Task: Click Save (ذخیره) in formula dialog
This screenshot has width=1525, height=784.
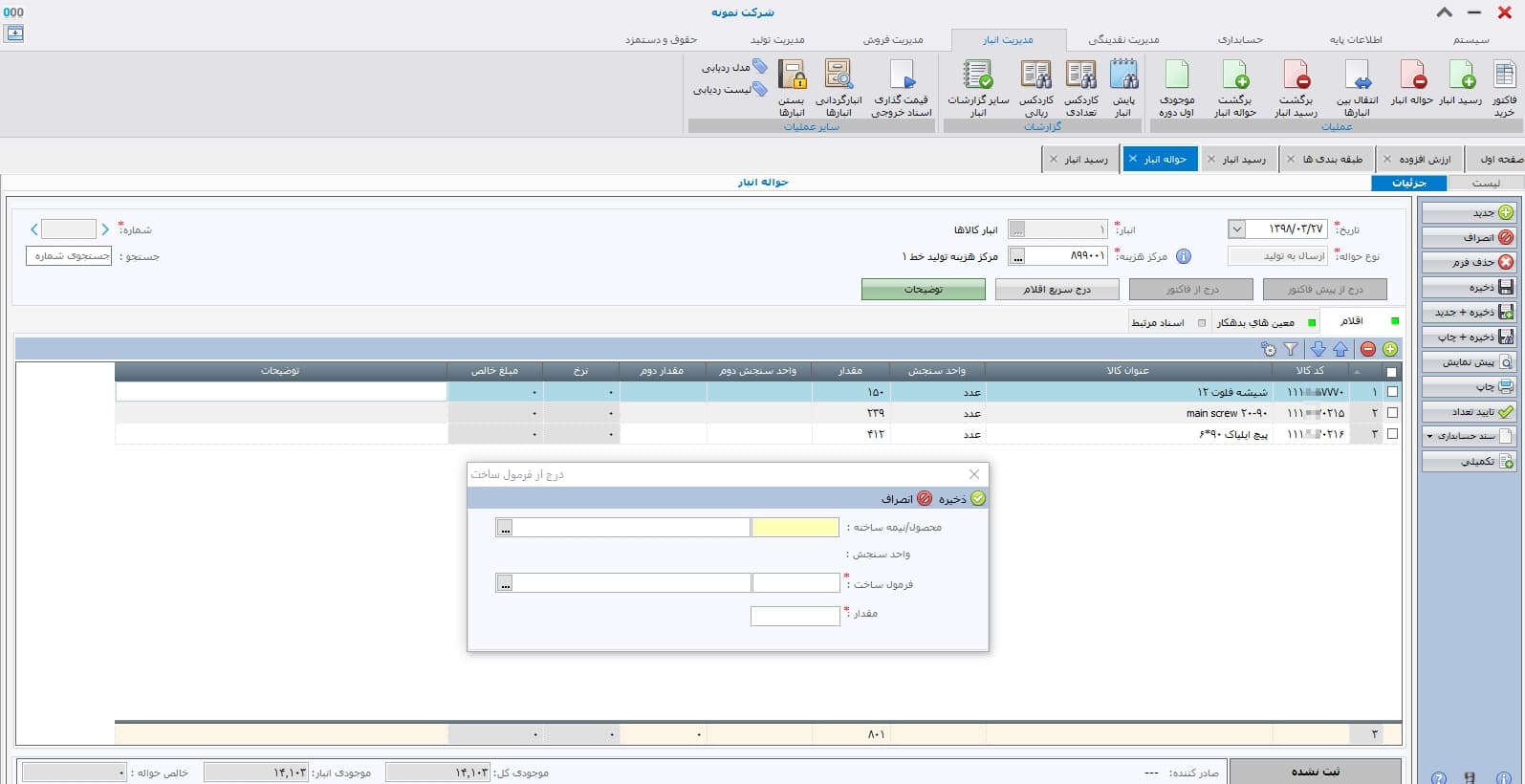Action: tap(961, 498)
